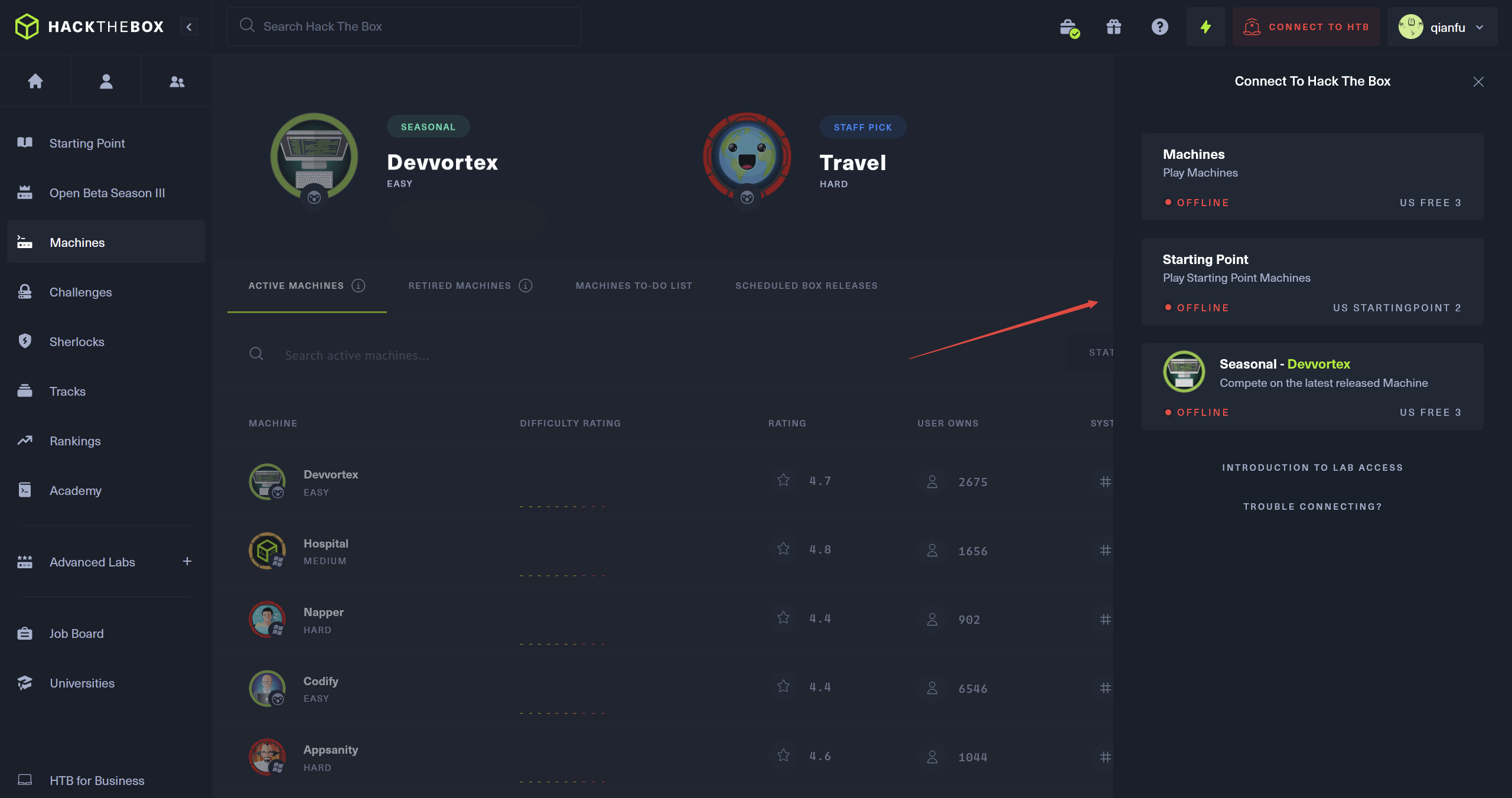The height and width of the screenshot is (798, 1512).
Task: Click the home icon in sidebar
Action: click(x=35, y=81)
